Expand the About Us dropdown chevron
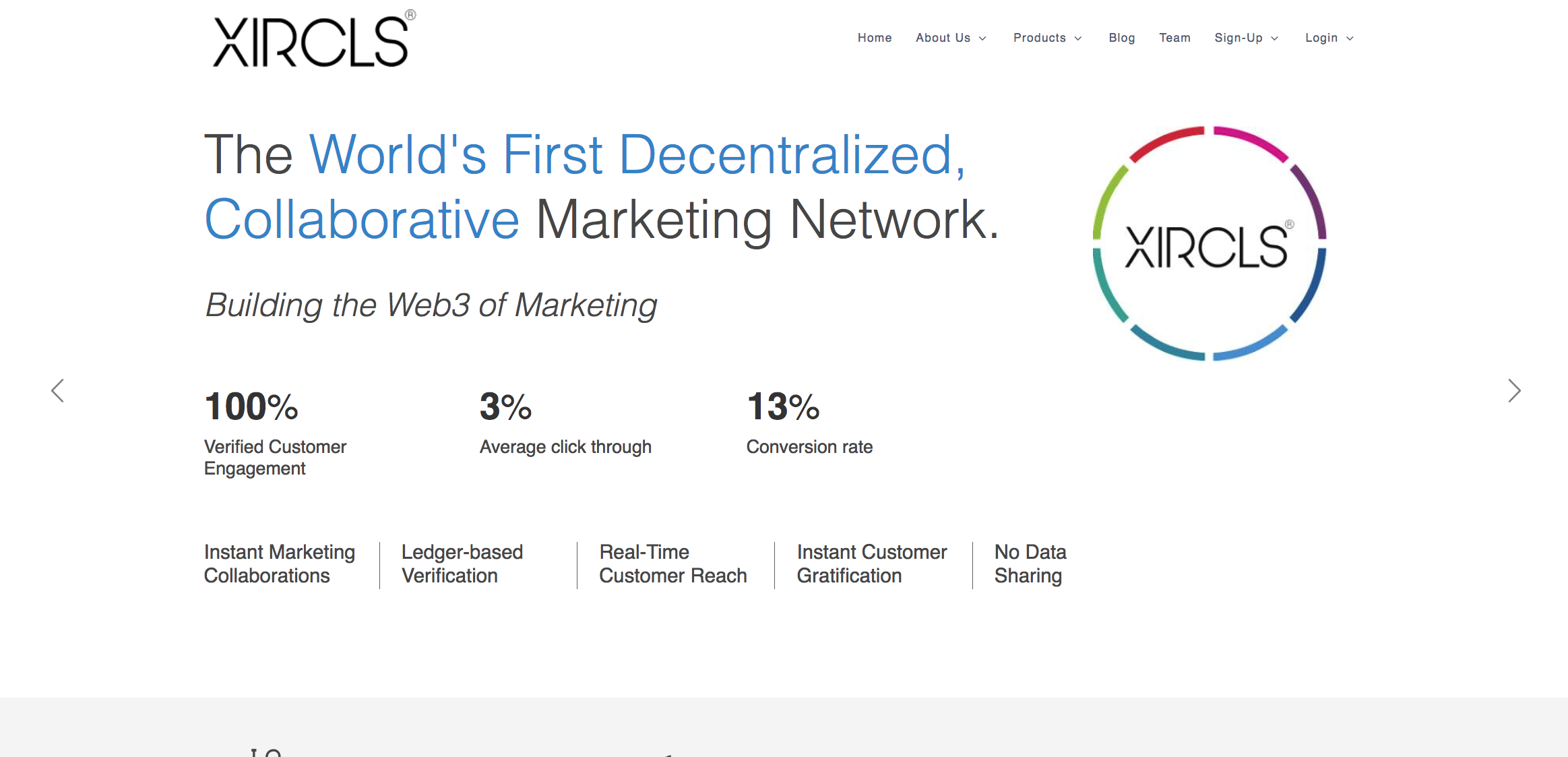1568x757 pixels. (983, 38)
